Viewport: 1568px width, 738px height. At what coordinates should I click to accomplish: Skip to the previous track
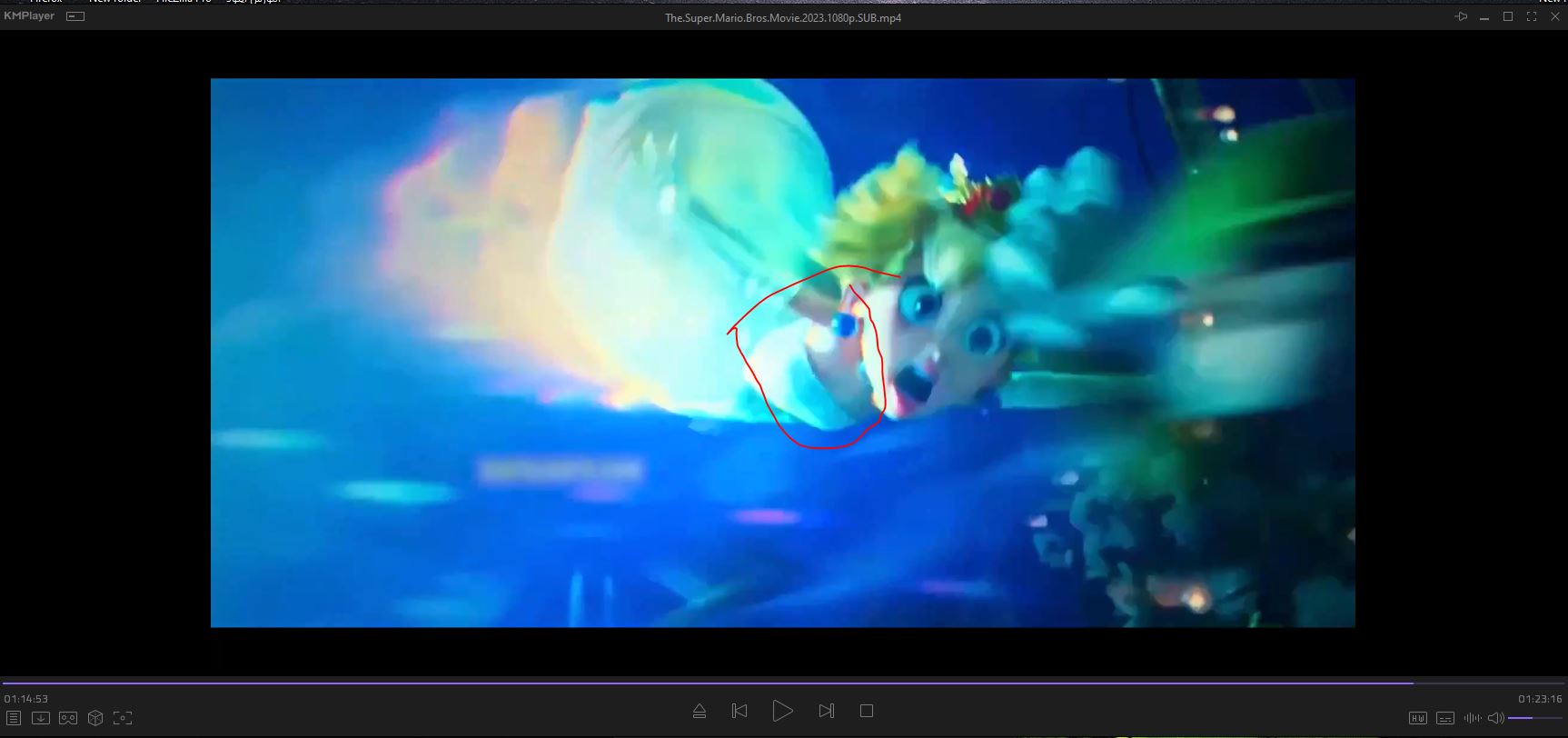739,711
